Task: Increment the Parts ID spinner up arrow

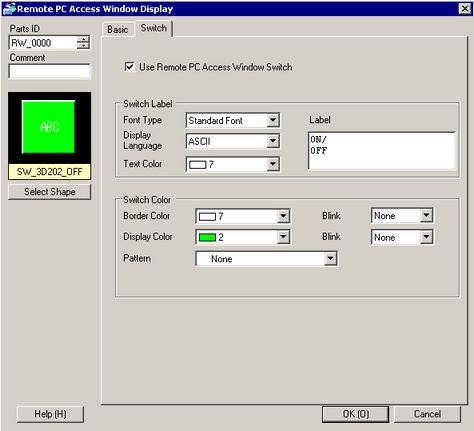Action: tap(83, 39)
